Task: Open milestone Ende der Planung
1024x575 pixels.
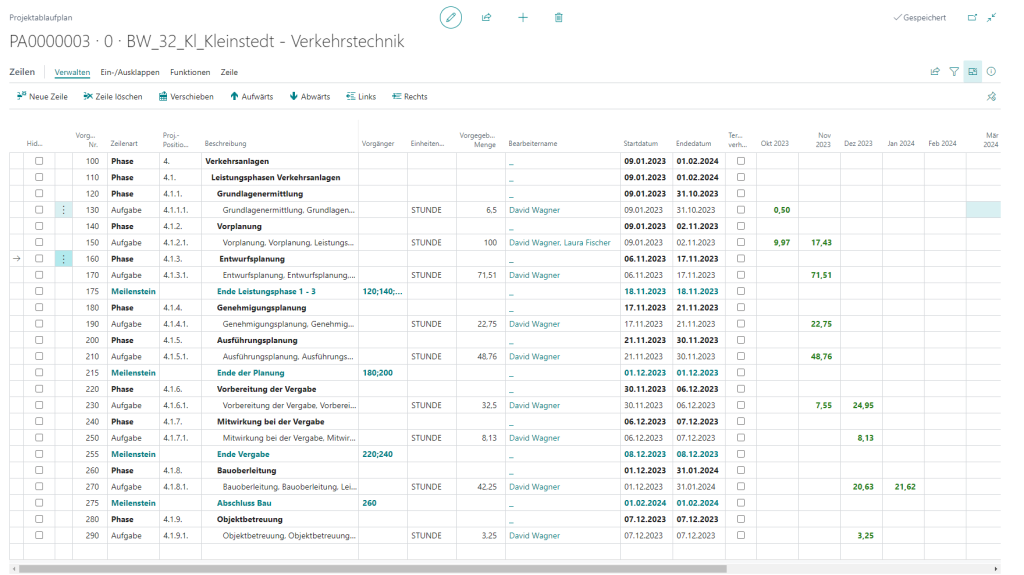Action: tap(251, 373)
